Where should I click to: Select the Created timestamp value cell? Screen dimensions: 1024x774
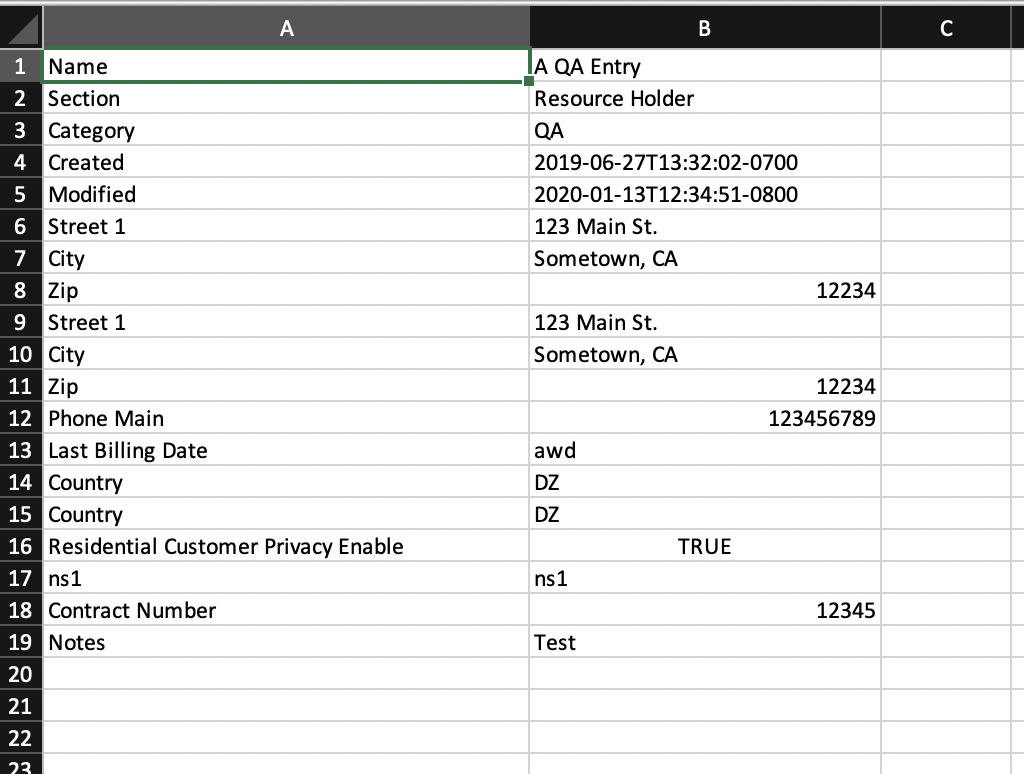pos(704,163)
